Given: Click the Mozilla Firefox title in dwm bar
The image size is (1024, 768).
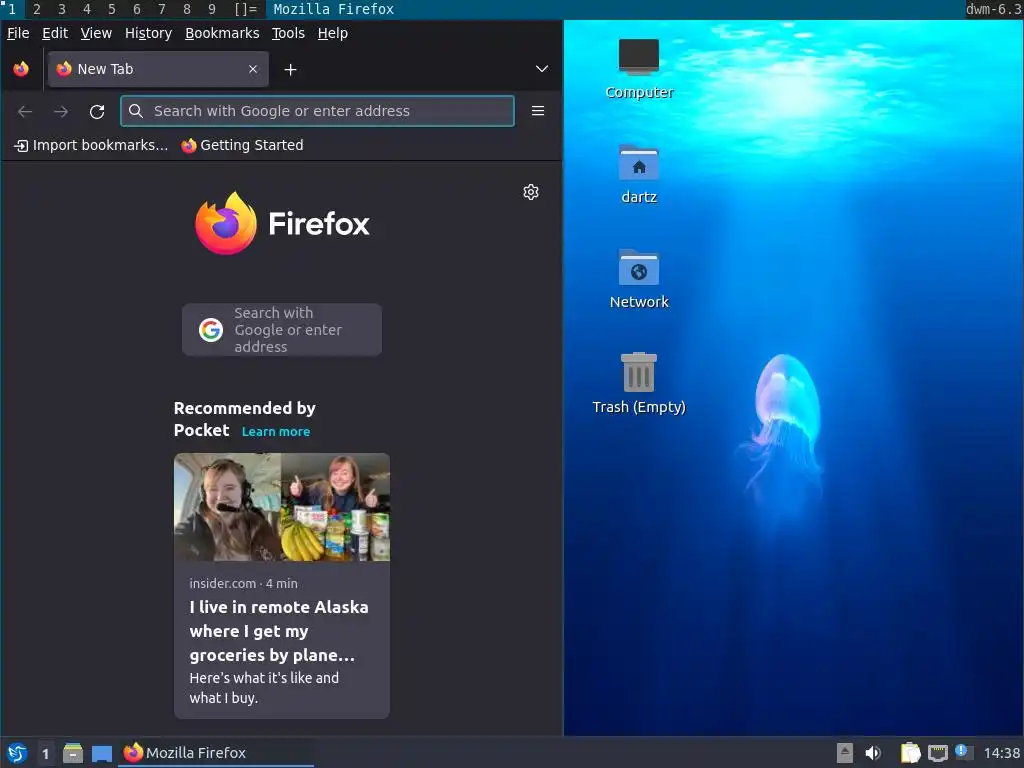Looking at the screenshot, I should (334, 9).
